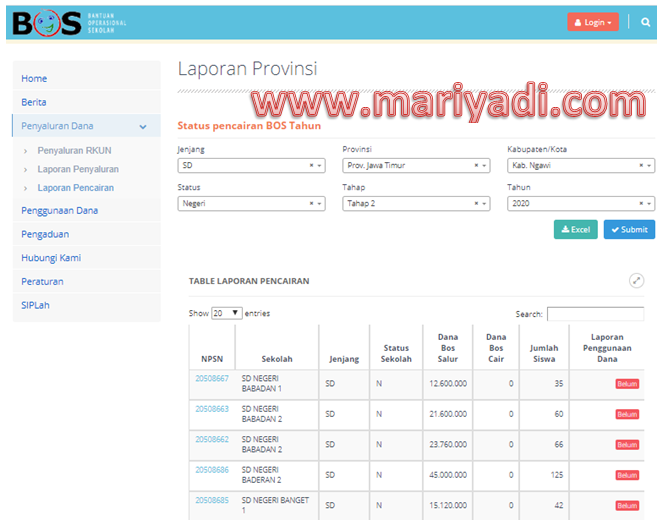
Task: Open the Kabupaten/Kota dropdown
Action: click(581, 165)
